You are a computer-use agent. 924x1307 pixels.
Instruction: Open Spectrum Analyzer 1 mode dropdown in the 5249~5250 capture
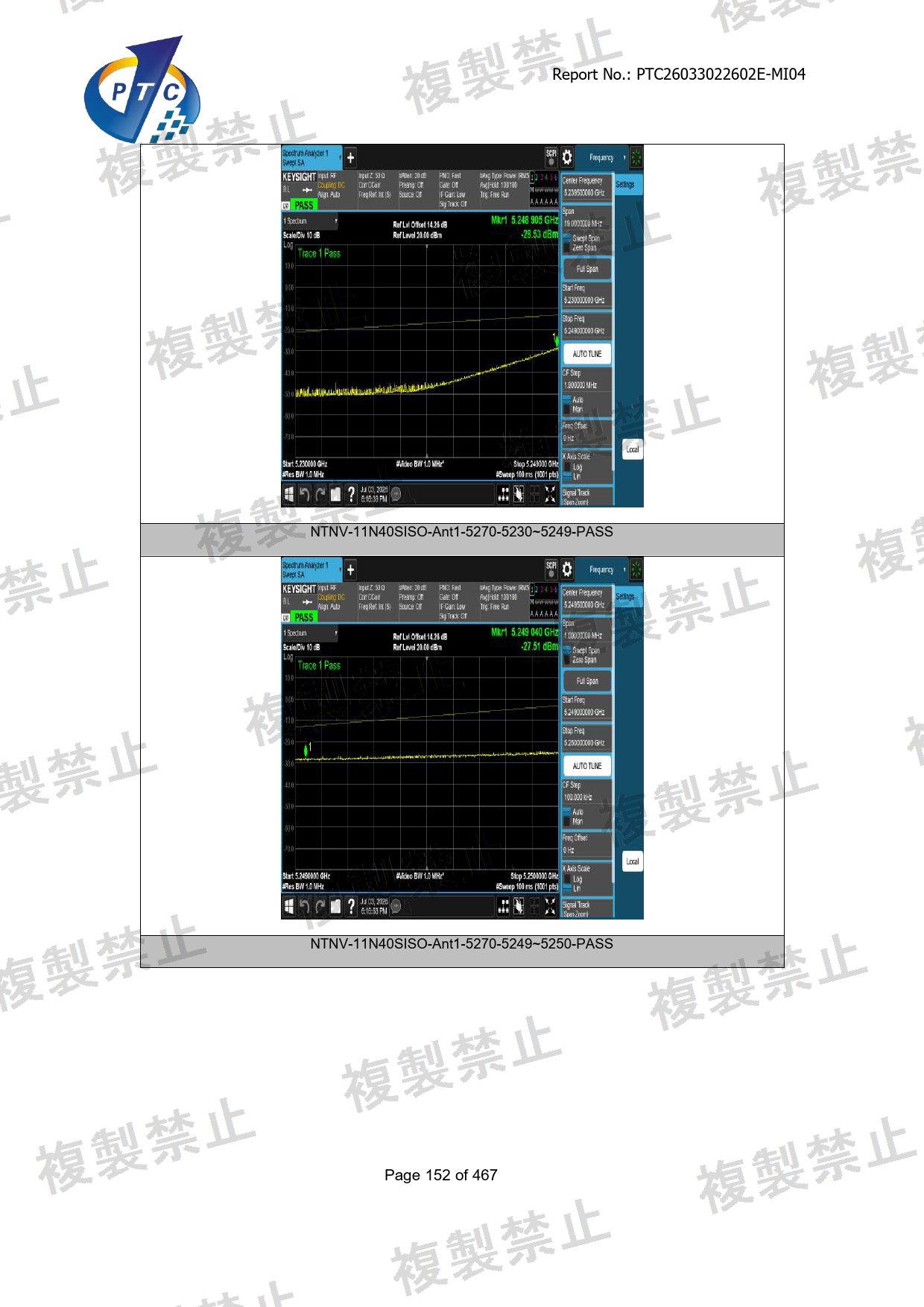coord(311,569)
